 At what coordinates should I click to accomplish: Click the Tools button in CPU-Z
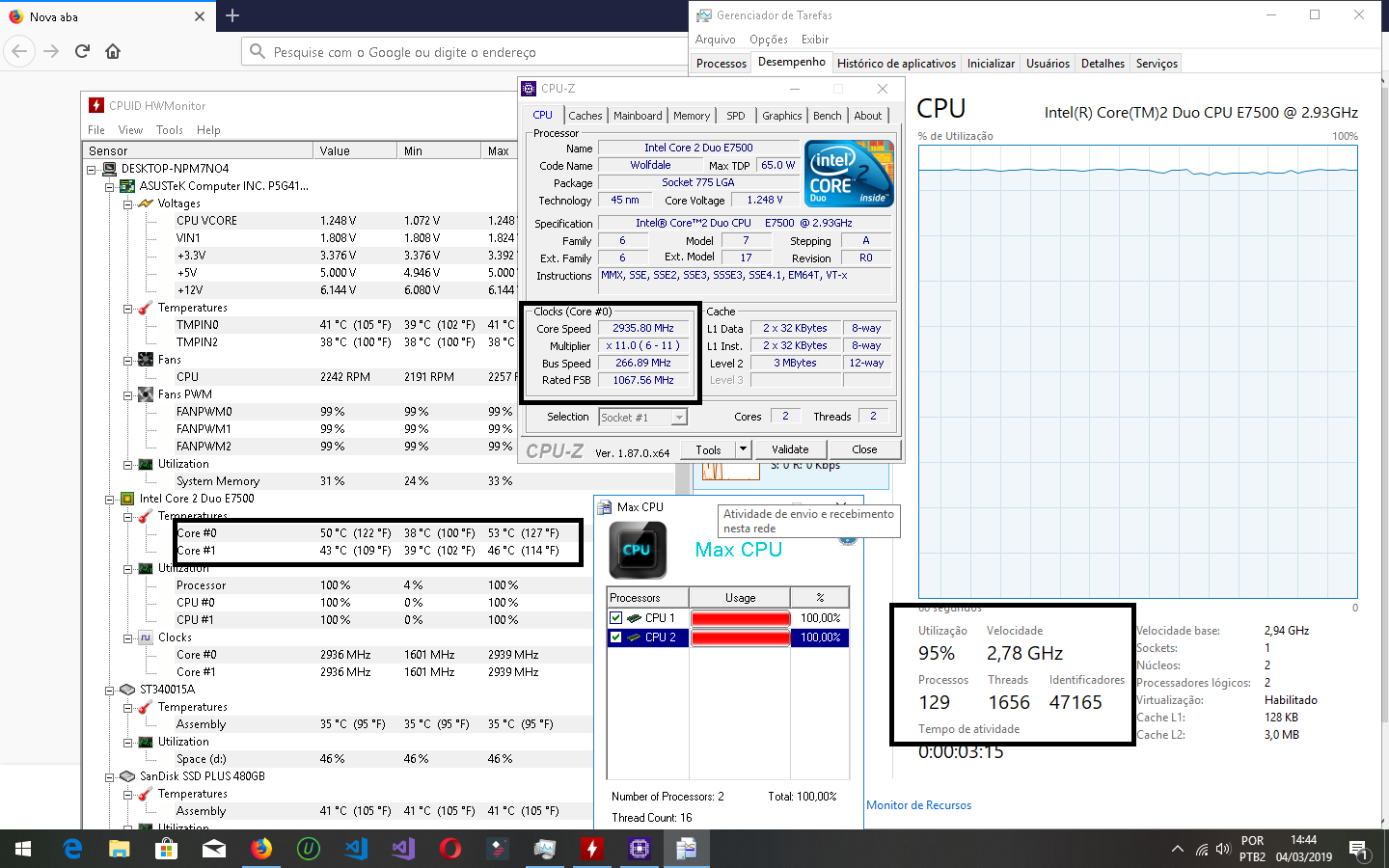point(708,449)
